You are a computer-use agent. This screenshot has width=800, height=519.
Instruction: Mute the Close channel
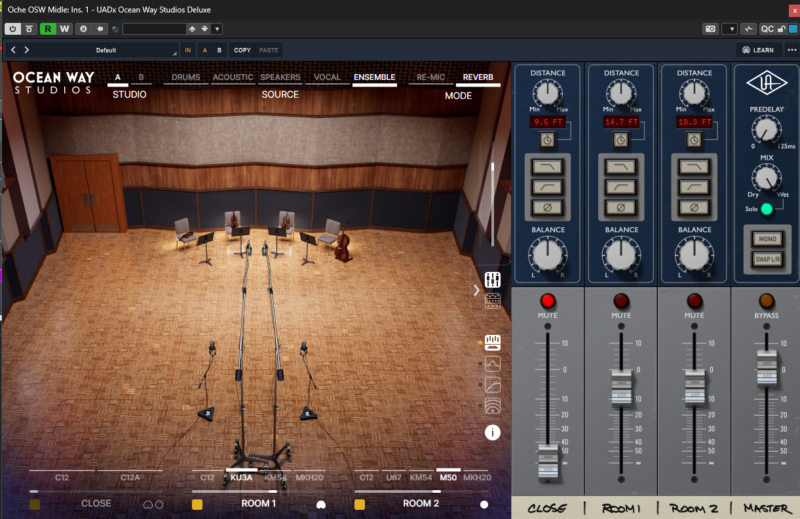tap(547, 301)
